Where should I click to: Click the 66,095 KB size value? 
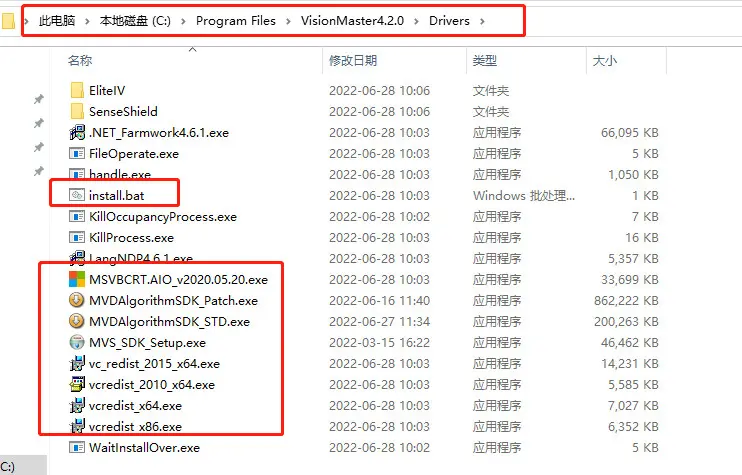point(630,132)
